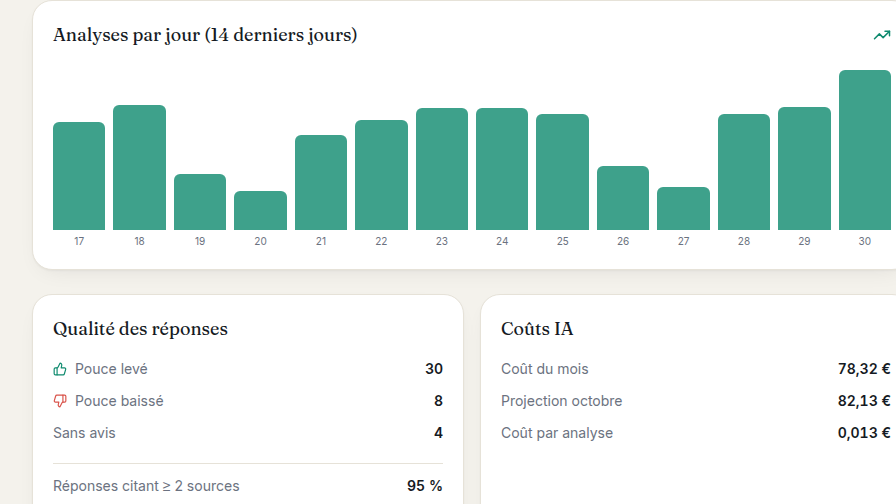Screen dimensions: 896x504
Task: Select the bar for day 28
Action: point(744,172)
